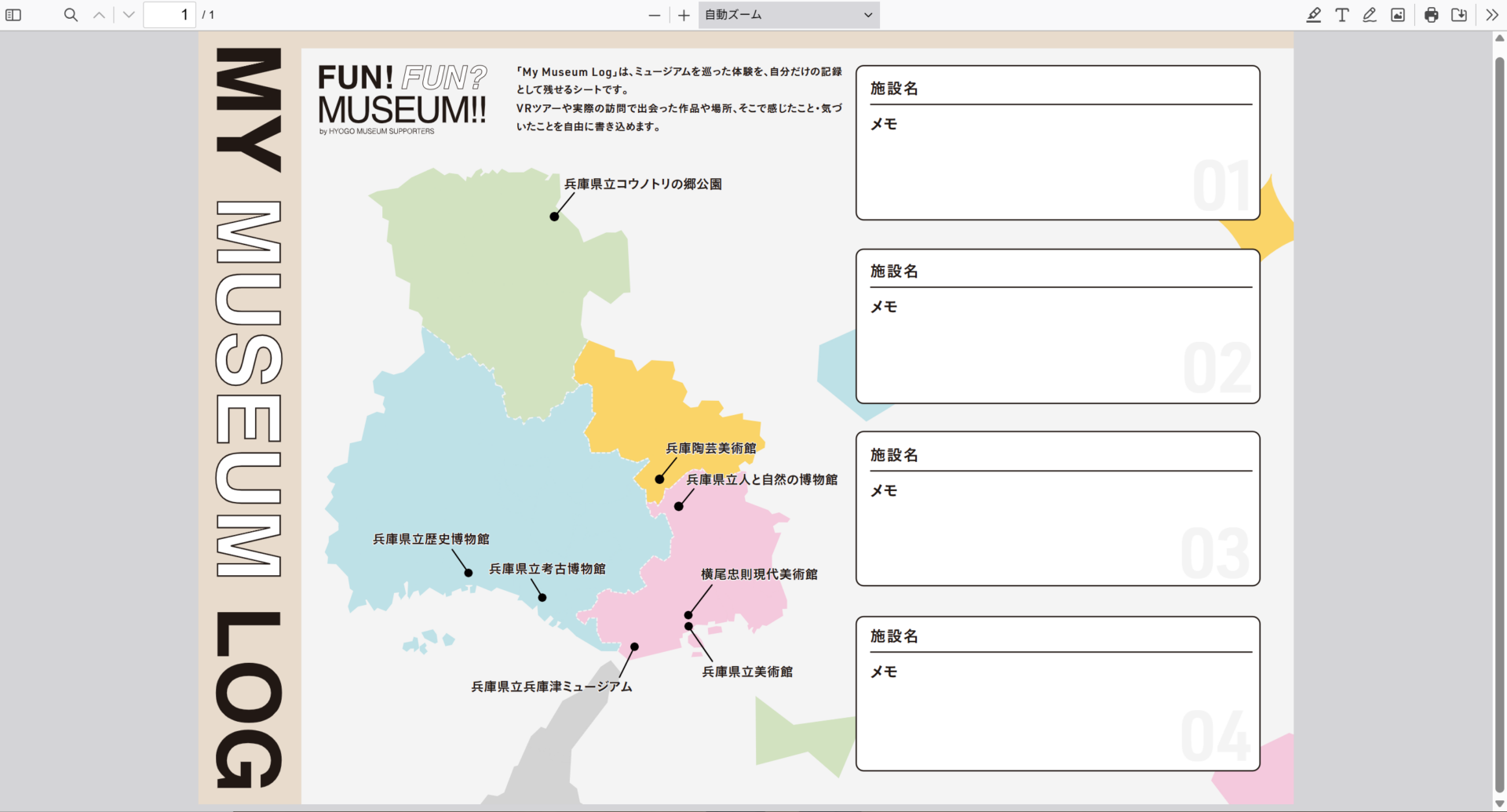The width and height of the screenshot is (1507, 812).
Task: Go to previous page arrow
Action: tap(99, 15)
